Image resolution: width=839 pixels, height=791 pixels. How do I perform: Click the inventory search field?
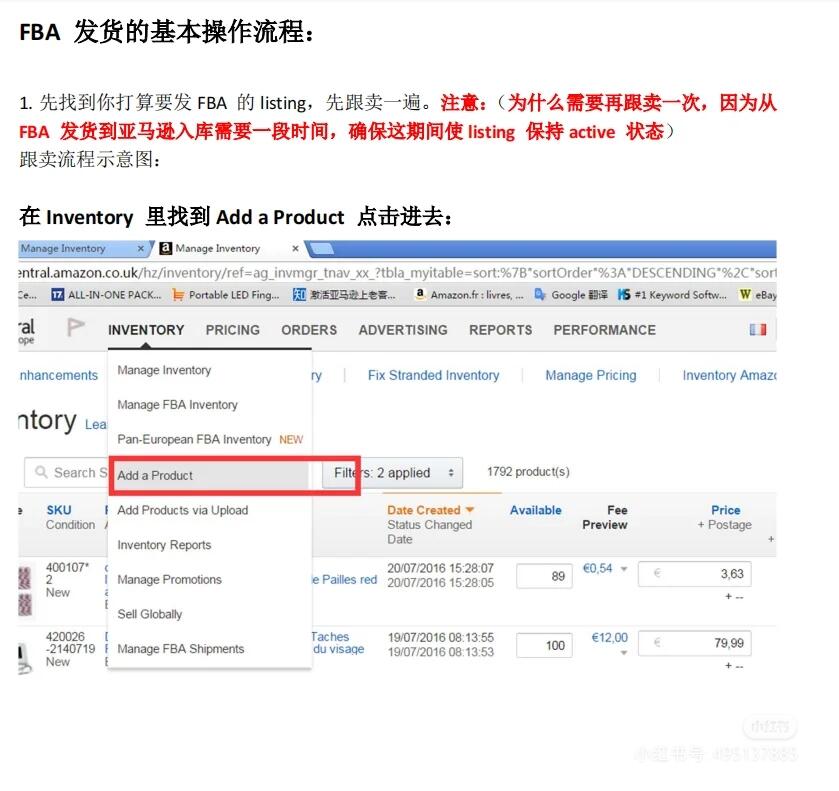click(66, 473)
